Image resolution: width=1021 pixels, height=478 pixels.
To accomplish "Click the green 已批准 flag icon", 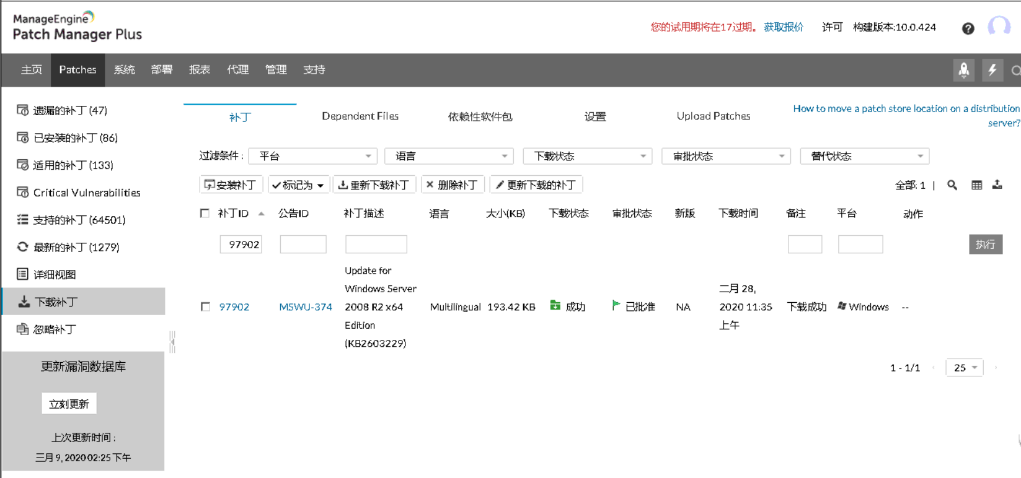I will point(616,305).
